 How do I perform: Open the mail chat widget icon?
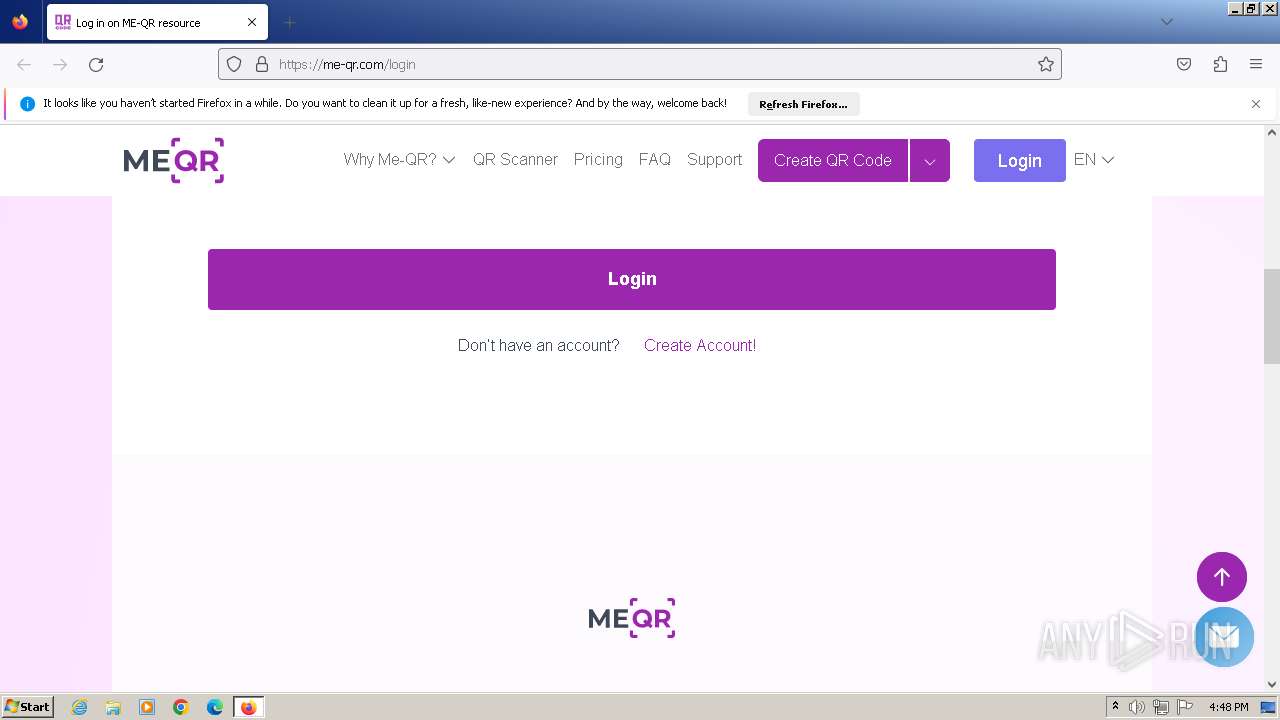tap(1224, 637)
